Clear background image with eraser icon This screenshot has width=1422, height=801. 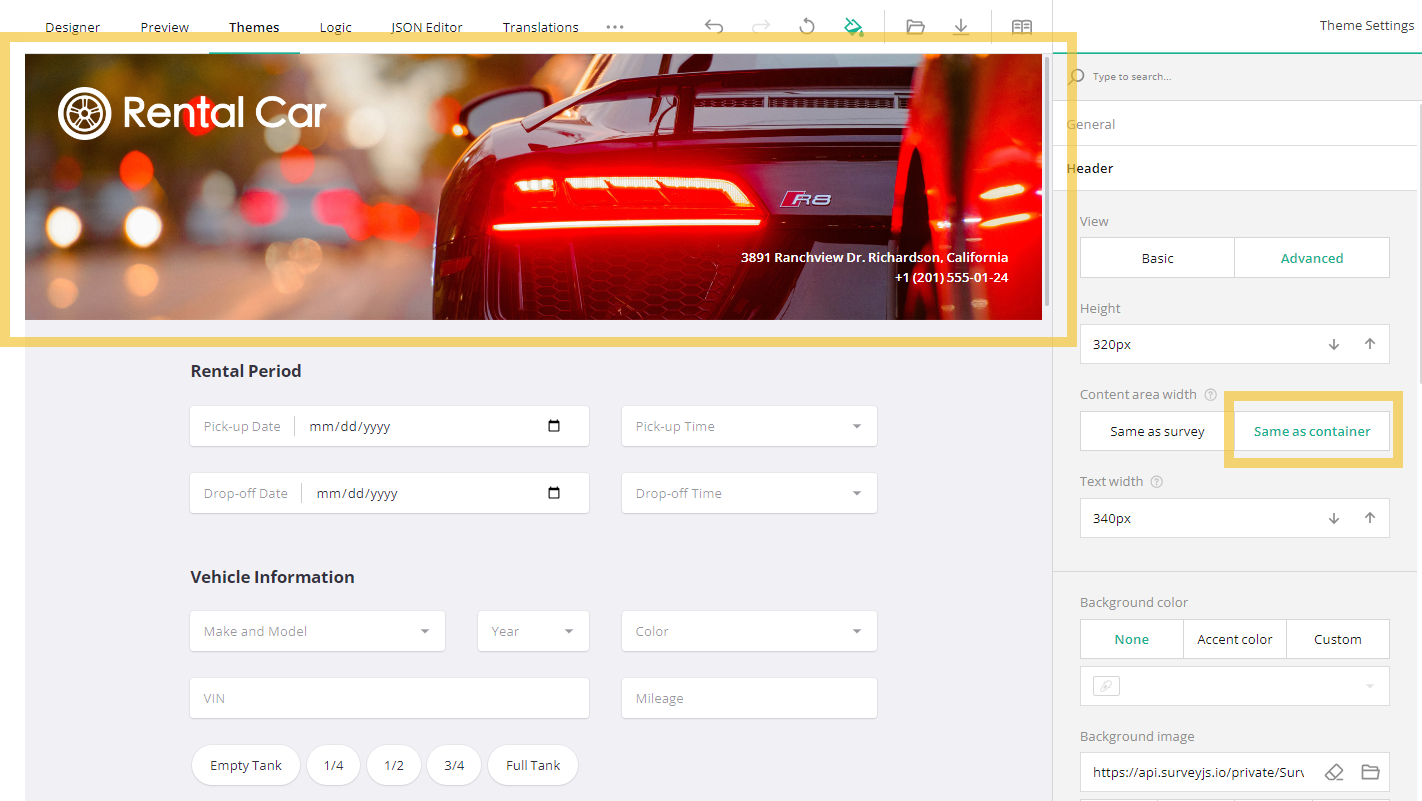coord(1334,772)
